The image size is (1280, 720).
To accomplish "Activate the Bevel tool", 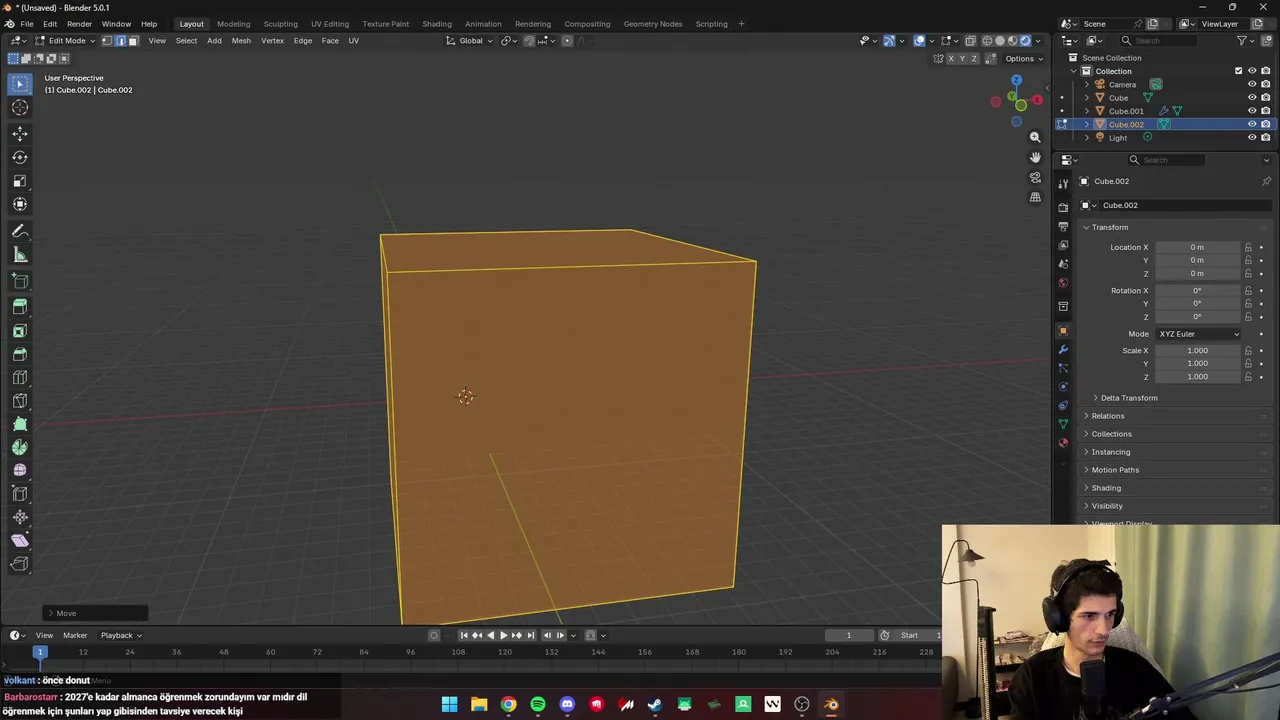I will (20, 354).
